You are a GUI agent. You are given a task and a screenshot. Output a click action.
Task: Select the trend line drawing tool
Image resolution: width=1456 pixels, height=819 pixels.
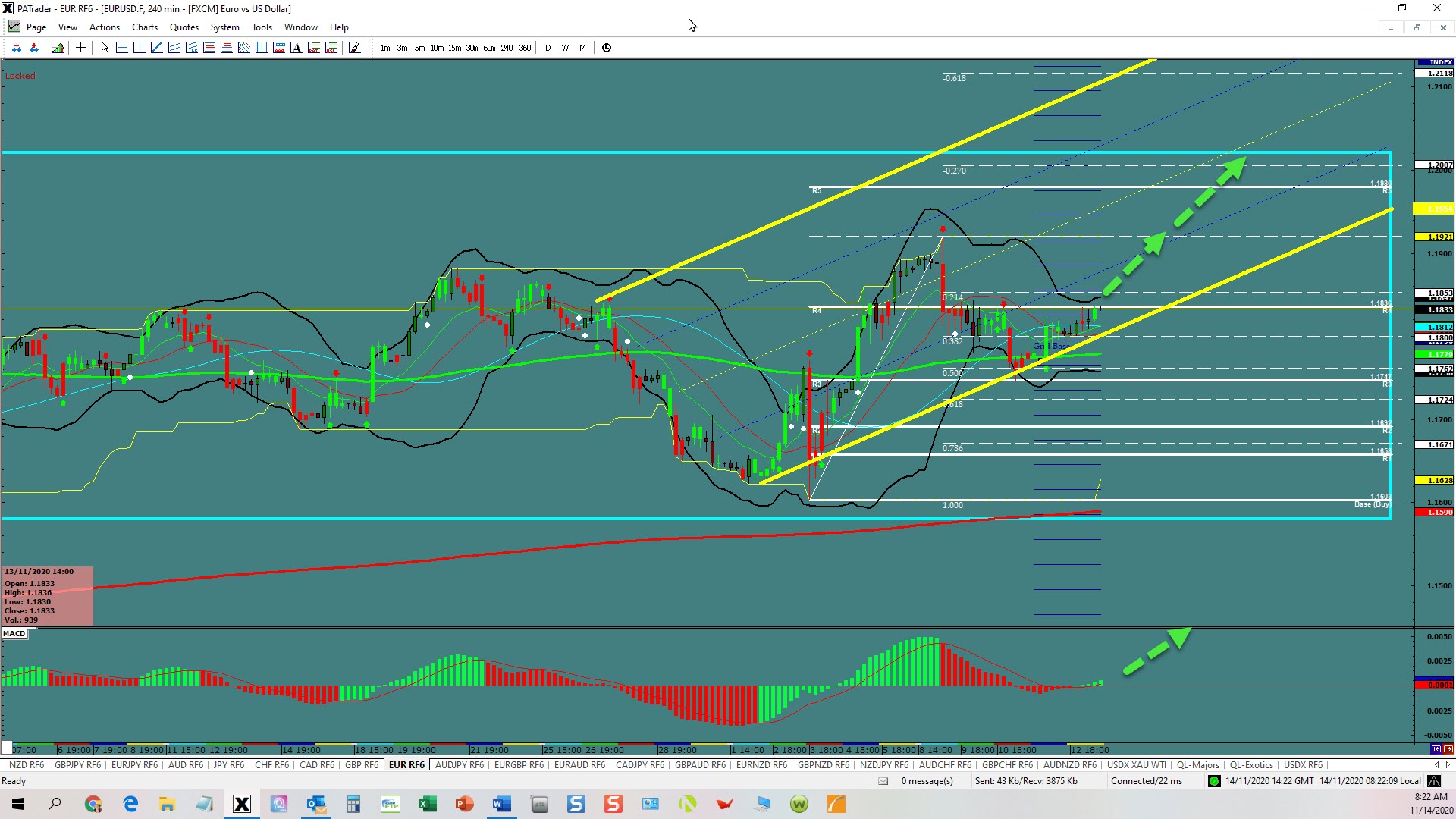(156, 48)
